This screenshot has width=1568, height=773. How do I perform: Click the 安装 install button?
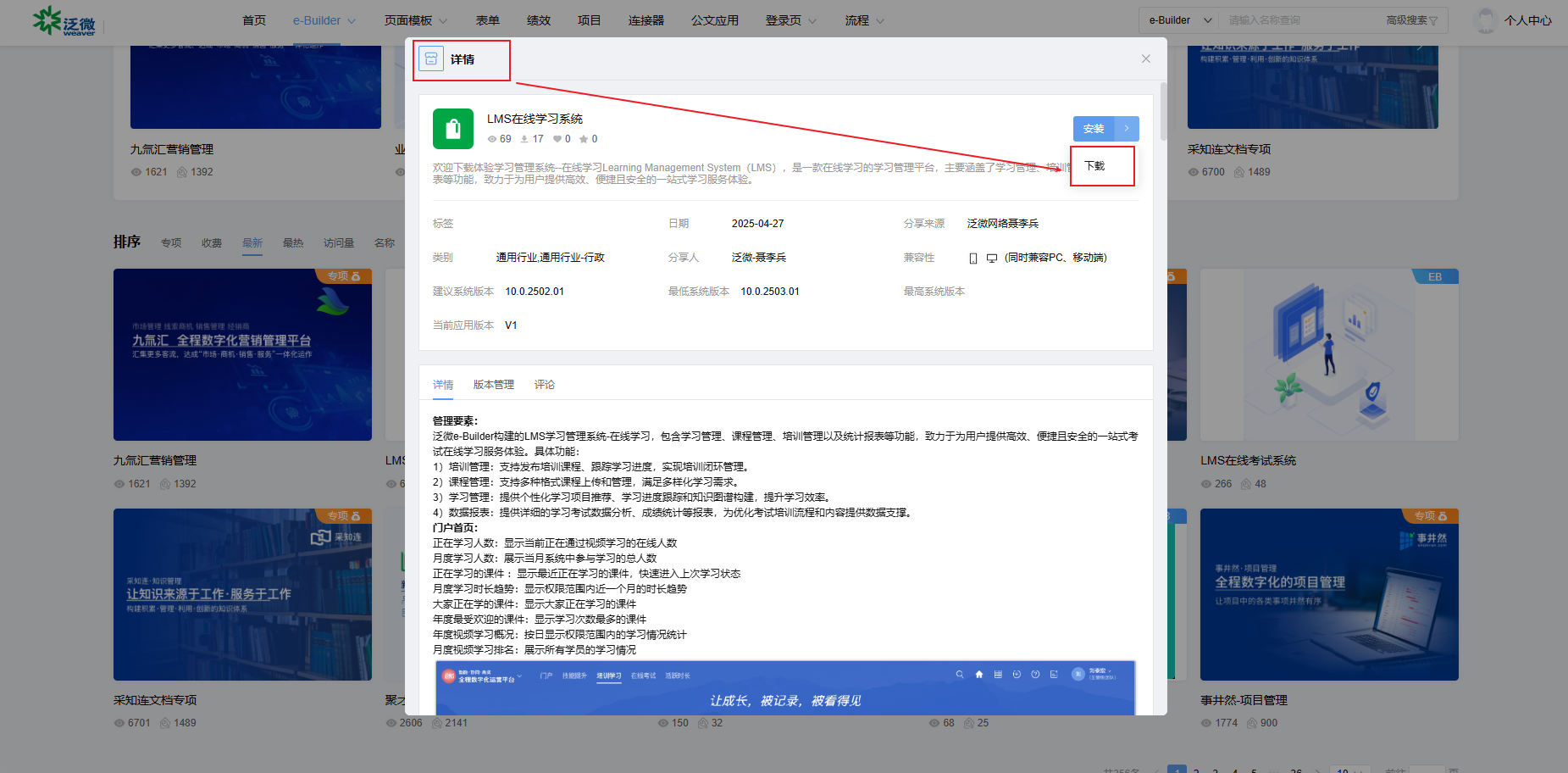1094,129
